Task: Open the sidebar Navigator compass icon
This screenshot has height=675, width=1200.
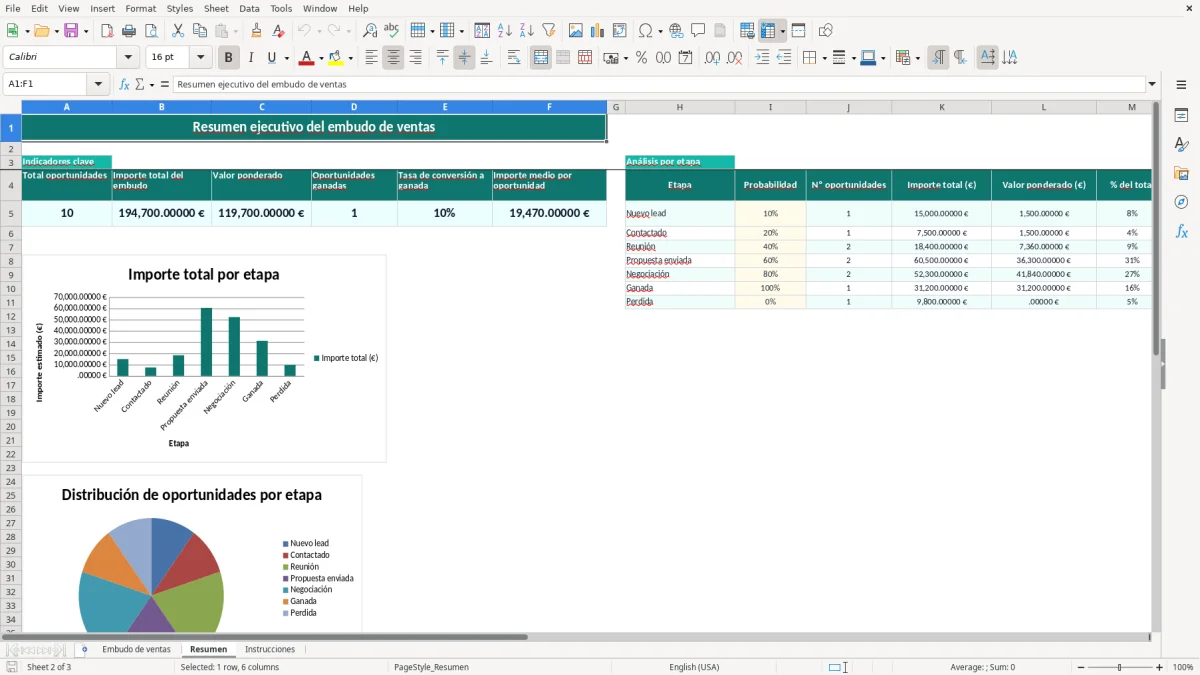Action: [1181, 202]
